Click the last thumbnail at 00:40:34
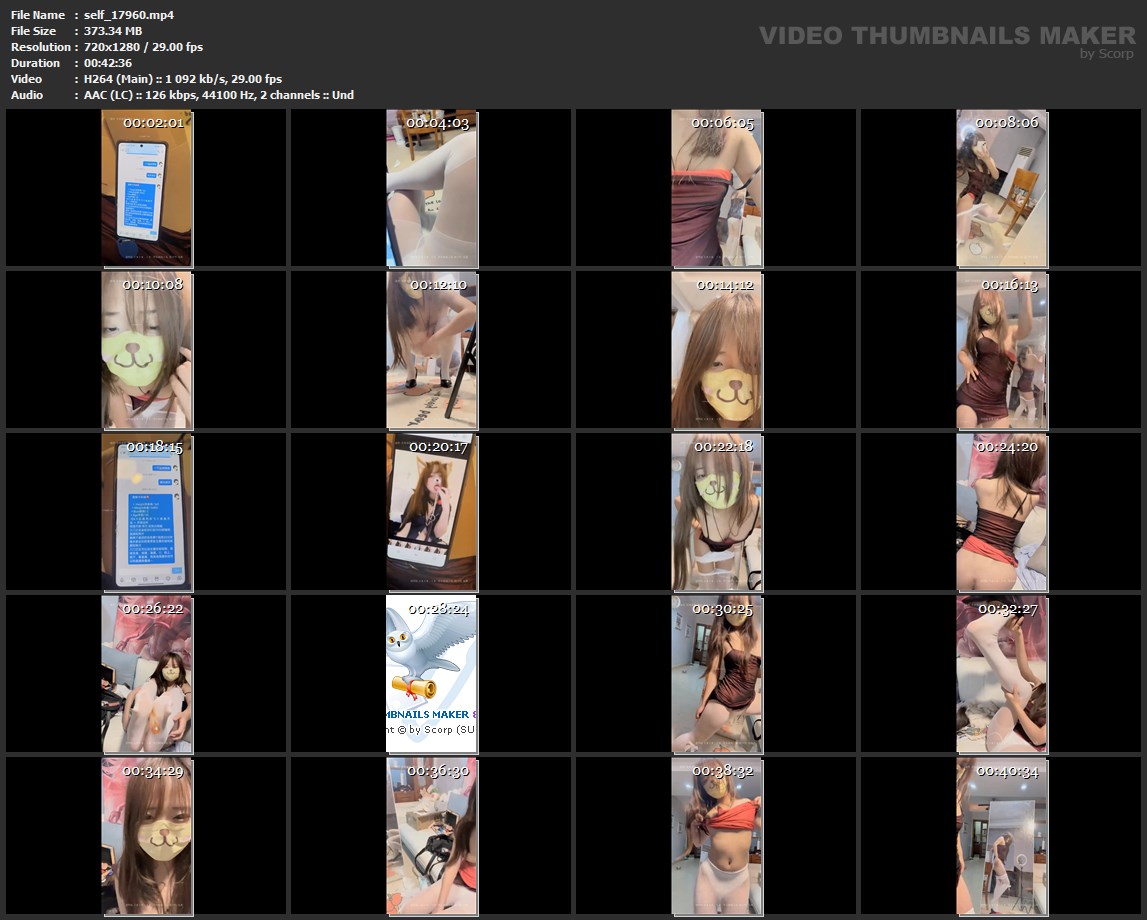 pyautogui.click(x=1002, y=836)
